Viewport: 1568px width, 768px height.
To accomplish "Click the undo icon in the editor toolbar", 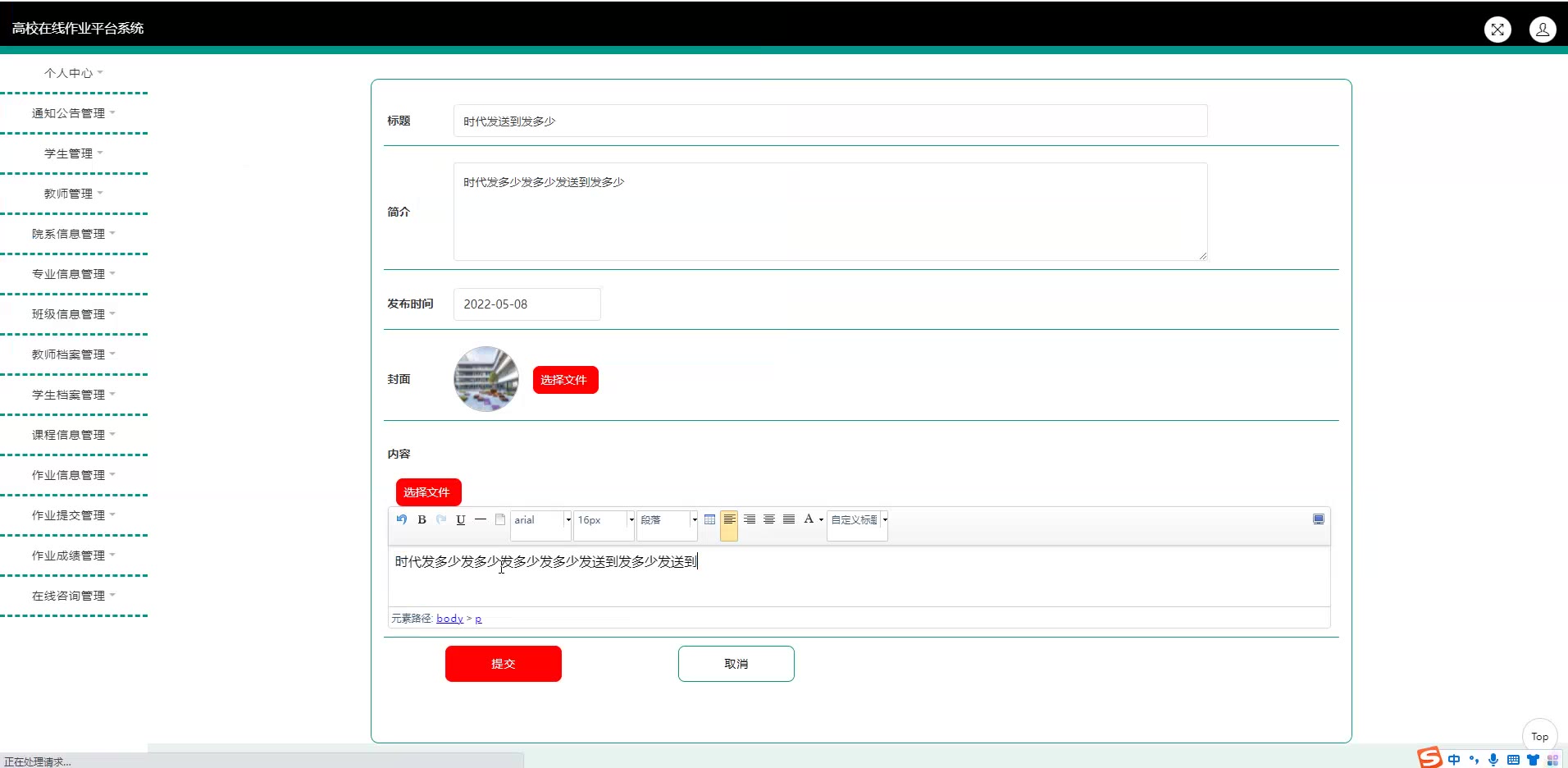I will click(x=402, y=519).
